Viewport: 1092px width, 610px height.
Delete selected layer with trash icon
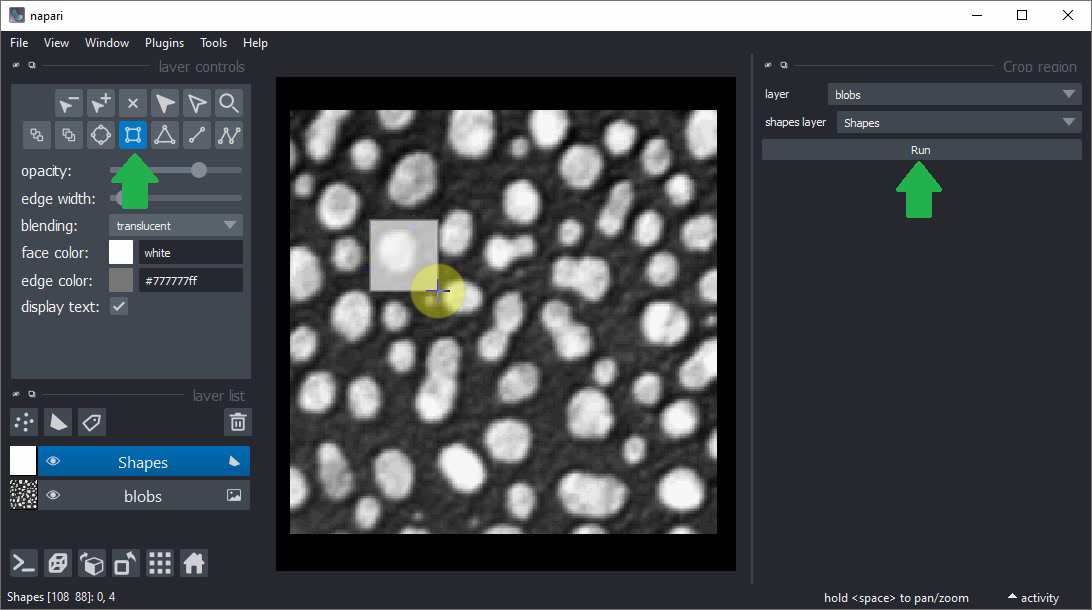238,422
